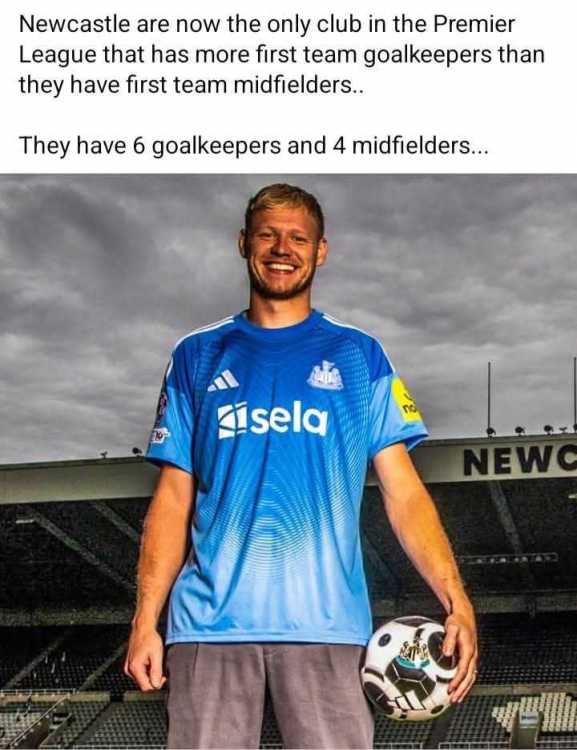The image size is (577, 750).
Task: Click the square emblem left of the sela text
Action: point(232,421)
